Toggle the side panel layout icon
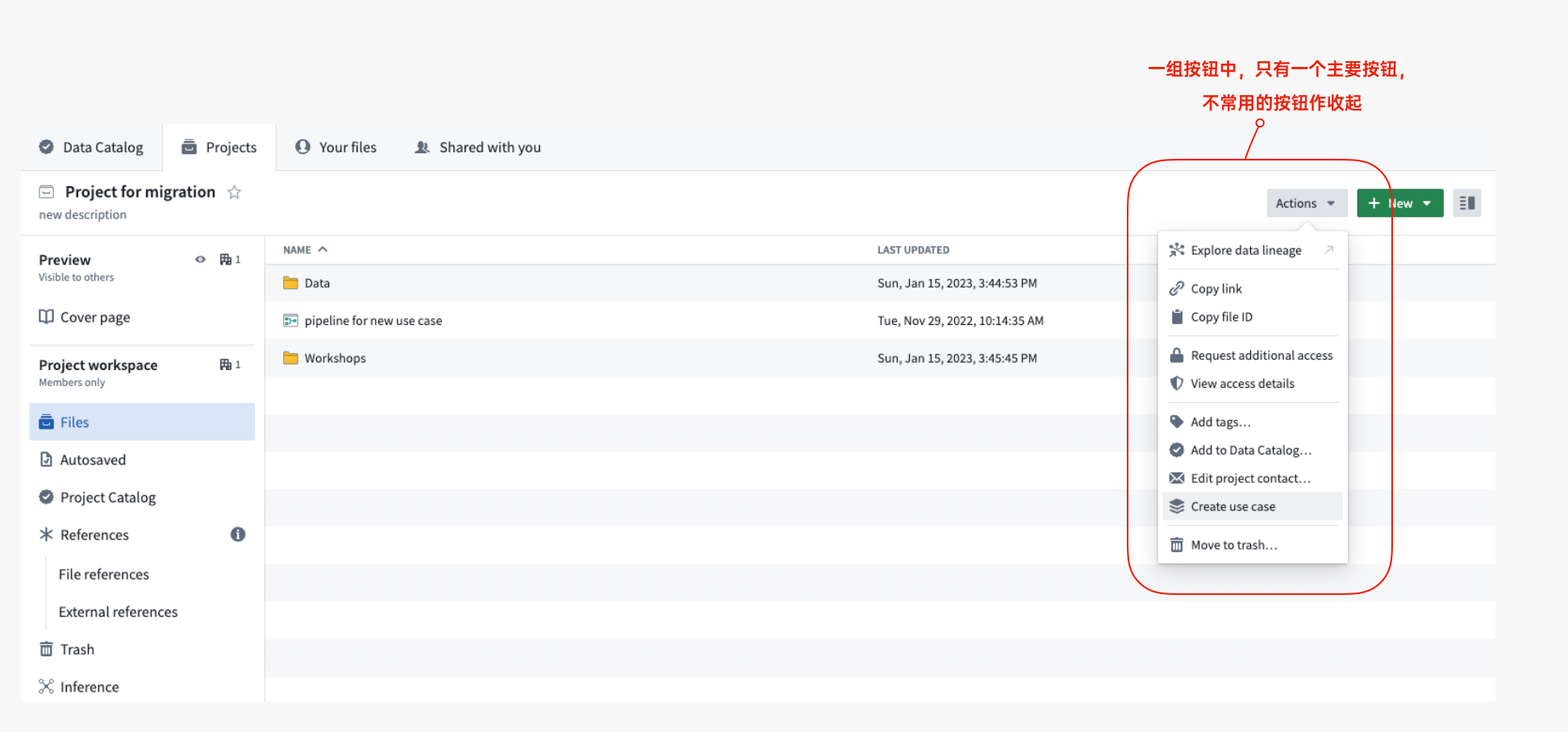1568x732 pixels. tap(1466, 203)
